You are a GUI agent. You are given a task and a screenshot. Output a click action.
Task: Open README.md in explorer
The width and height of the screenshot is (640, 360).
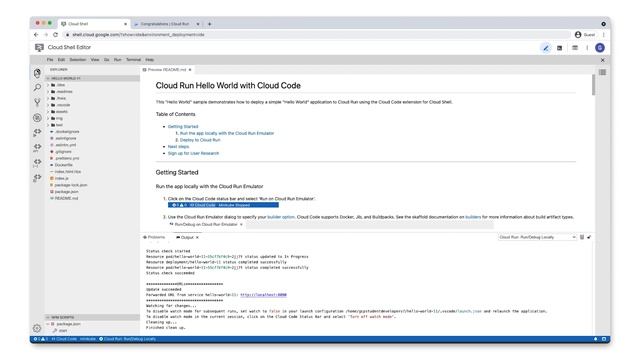click(64, 198)
